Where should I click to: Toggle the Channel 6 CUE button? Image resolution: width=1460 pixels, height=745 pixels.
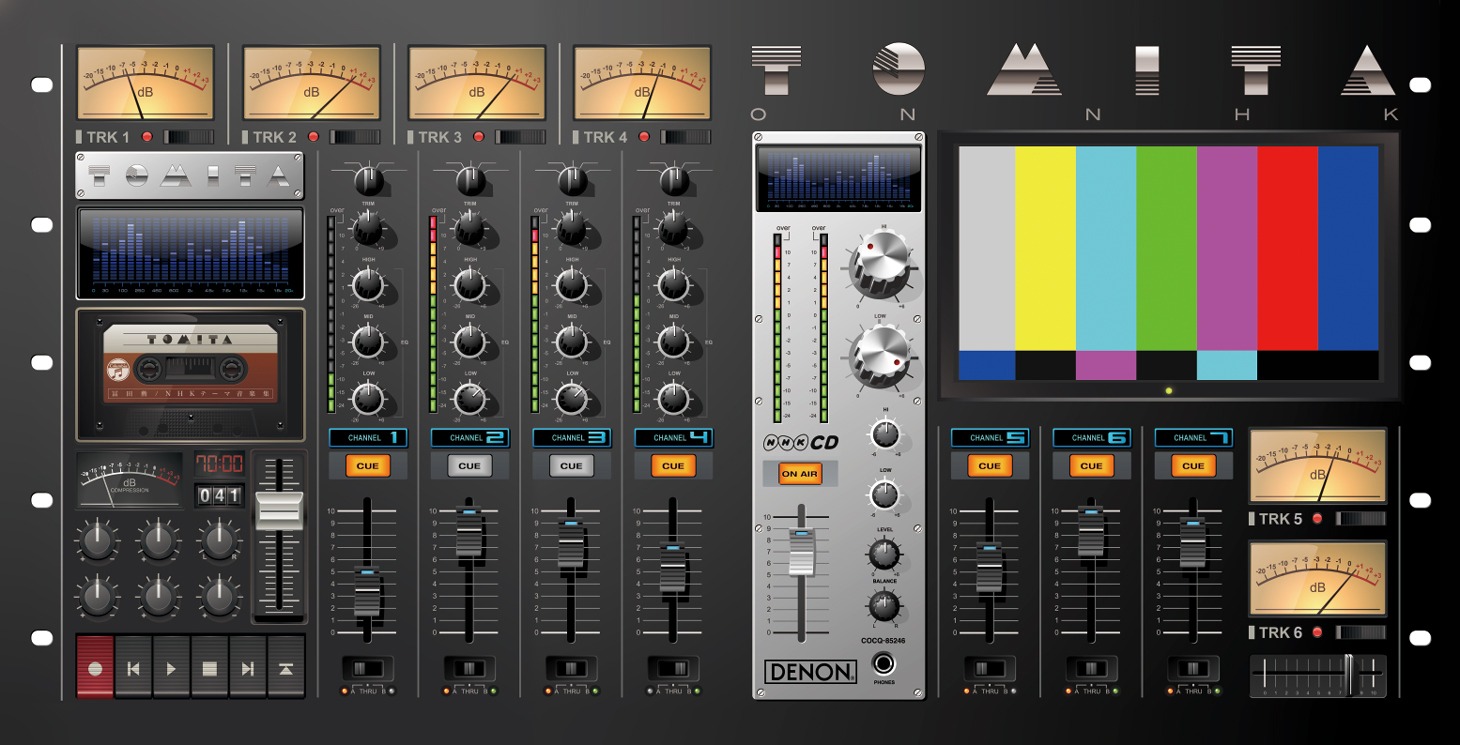(1091, 466)
